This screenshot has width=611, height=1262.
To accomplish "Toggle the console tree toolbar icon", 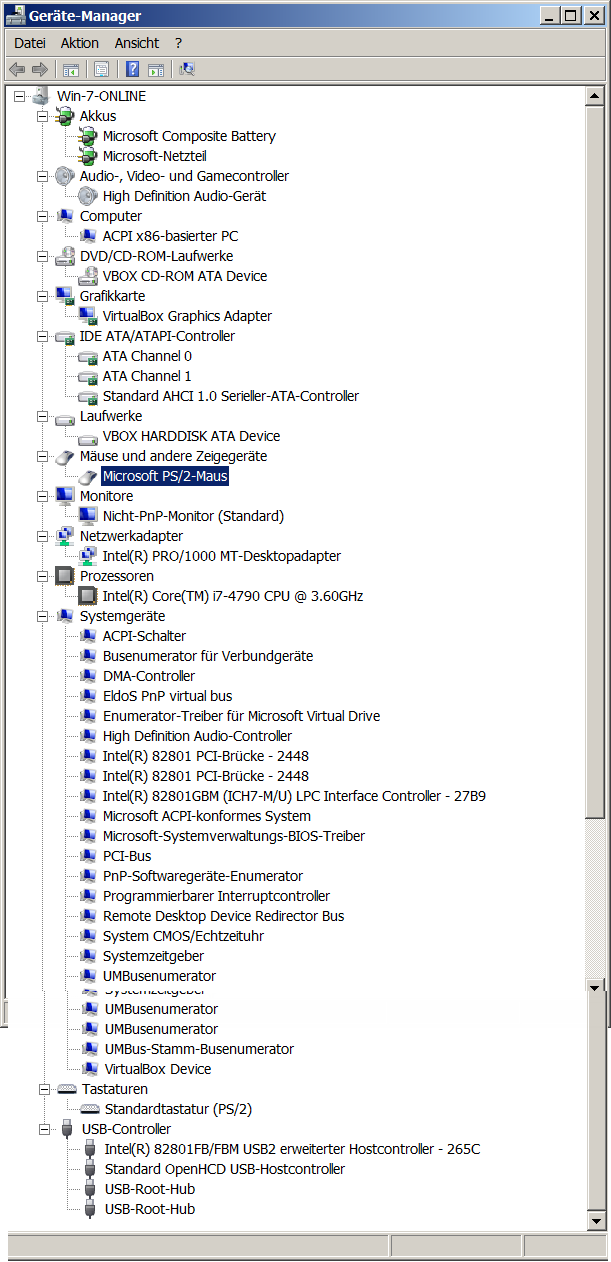I will (x=71, y=69).
